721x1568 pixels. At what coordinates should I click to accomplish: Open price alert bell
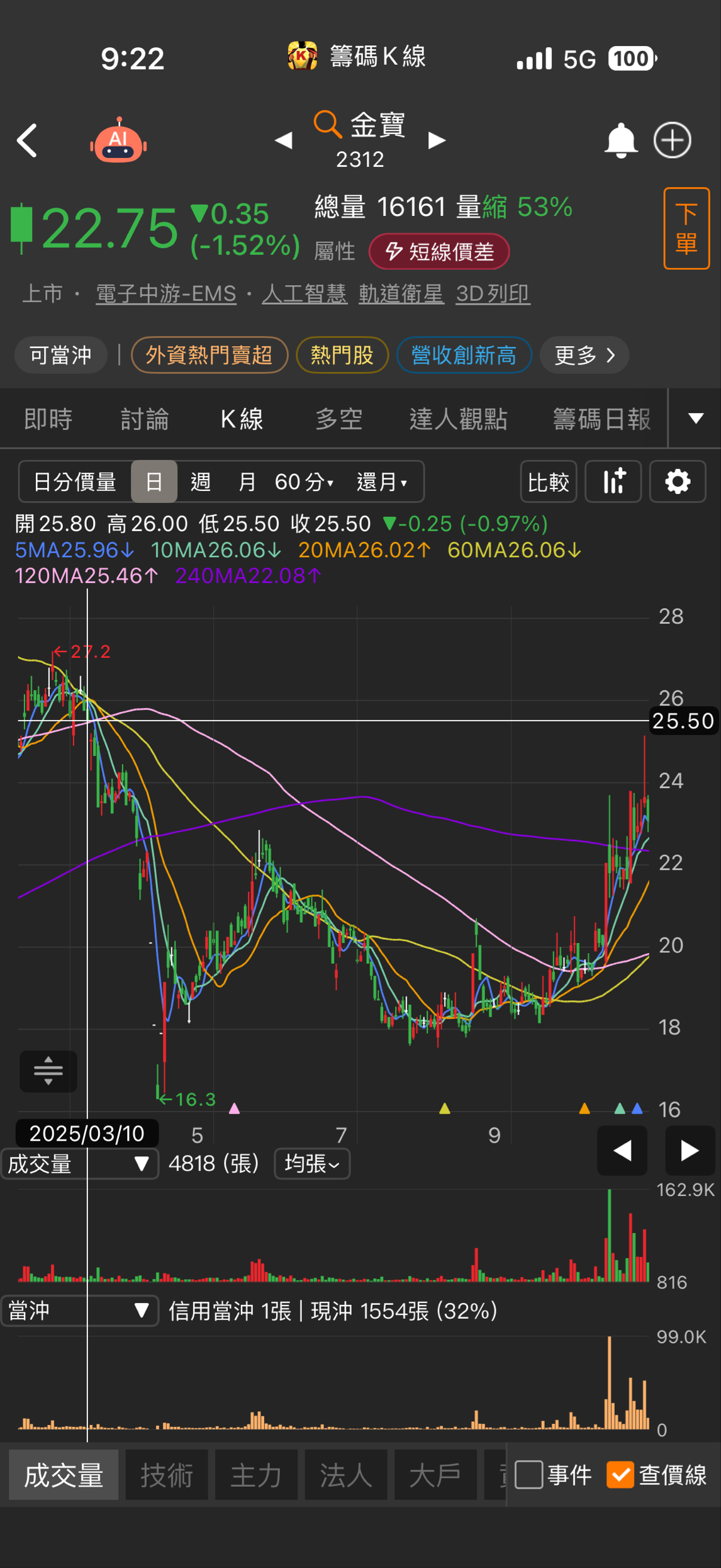[x=620, y=140]
